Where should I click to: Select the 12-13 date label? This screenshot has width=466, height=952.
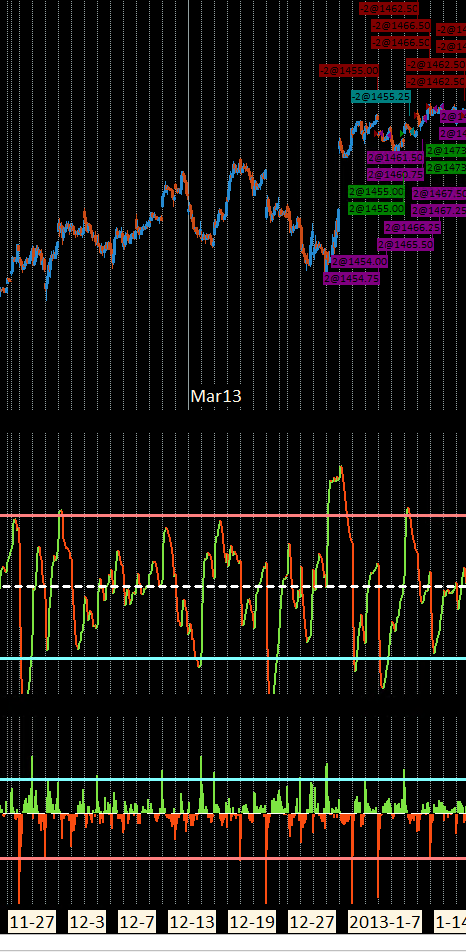point(192,922)
